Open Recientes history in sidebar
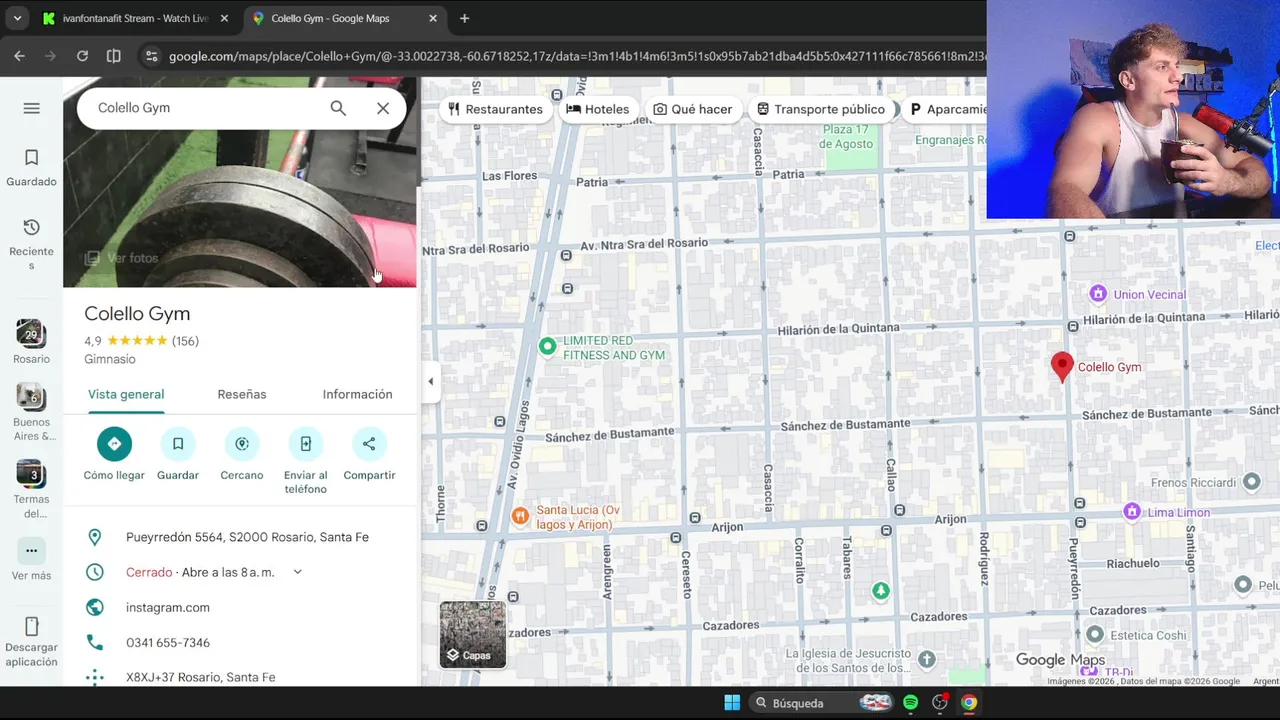 click(31, 244)
